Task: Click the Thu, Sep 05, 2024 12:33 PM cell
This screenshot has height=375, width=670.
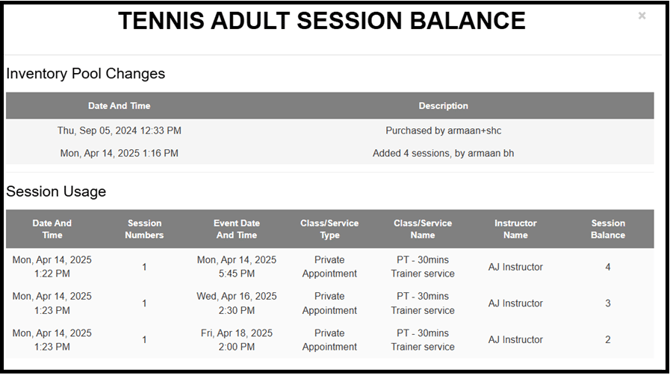Action: tap(119, 131)
